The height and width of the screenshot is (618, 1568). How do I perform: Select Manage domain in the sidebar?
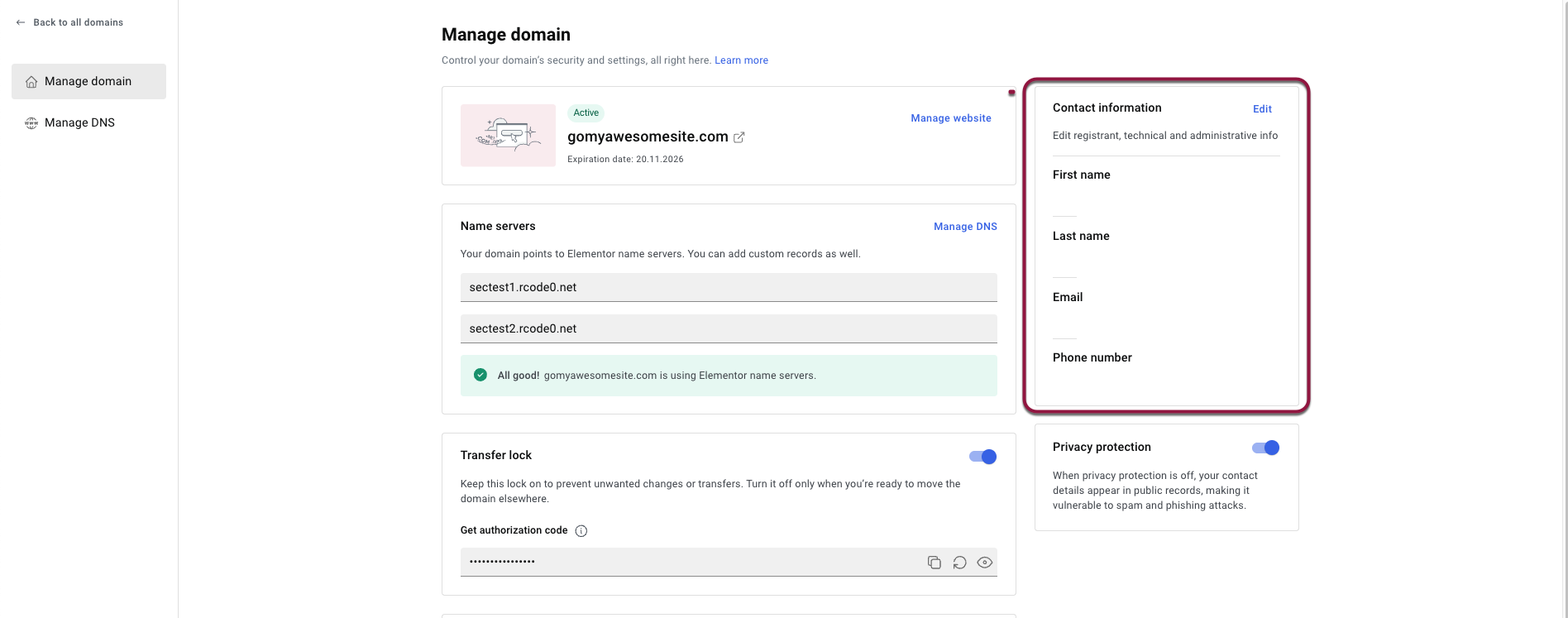[88, 82]
